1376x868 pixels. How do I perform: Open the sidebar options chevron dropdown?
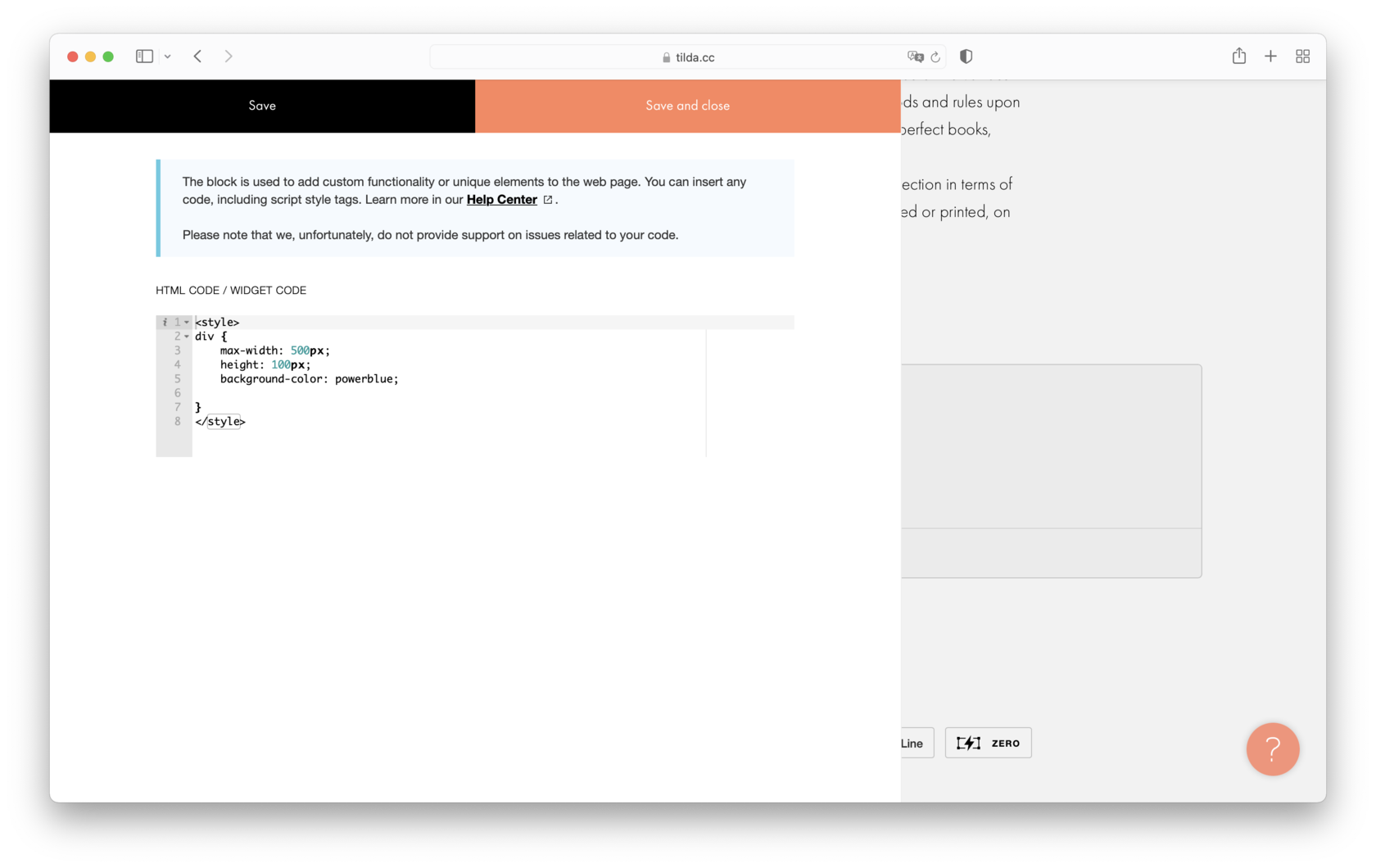(x=169, y=56)
